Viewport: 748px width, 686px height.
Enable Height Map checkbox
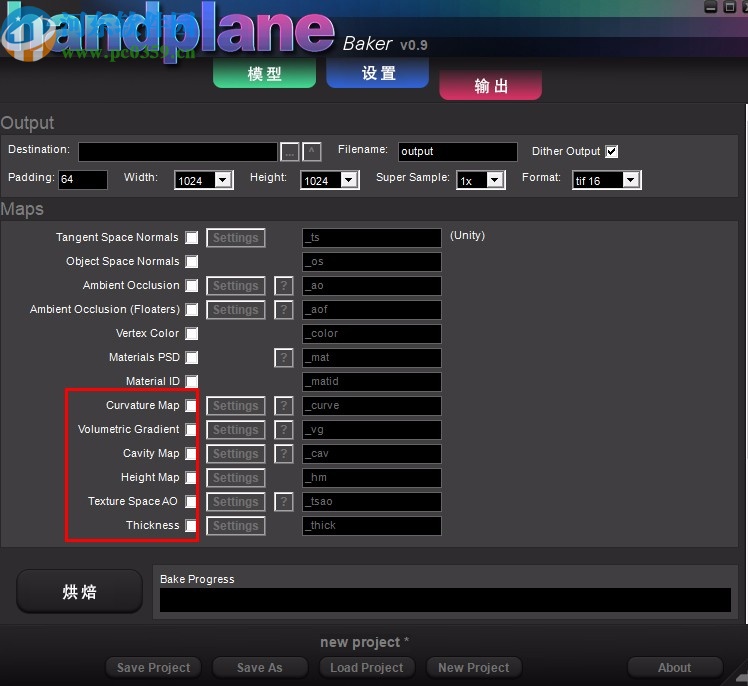point(191,477)
